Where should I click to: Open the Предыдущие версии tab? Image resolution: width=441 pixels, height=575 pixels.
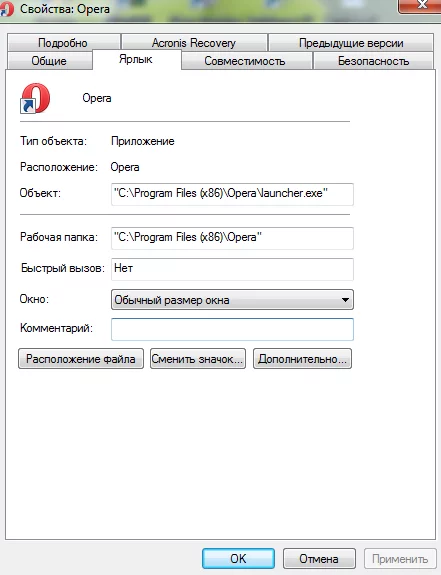tap(351, 43)
